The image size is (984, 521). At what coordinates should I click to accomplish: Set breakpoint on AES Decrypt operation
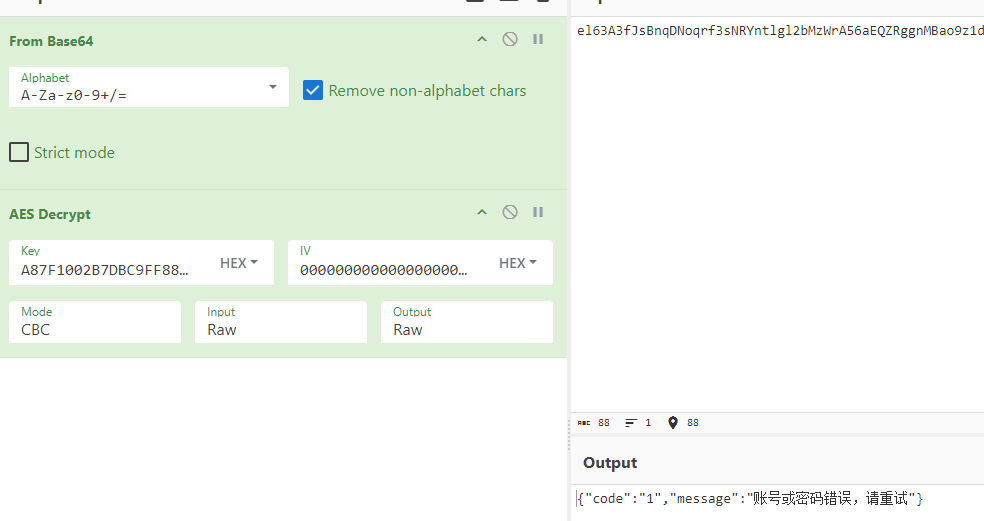click(x=538, y=213)
